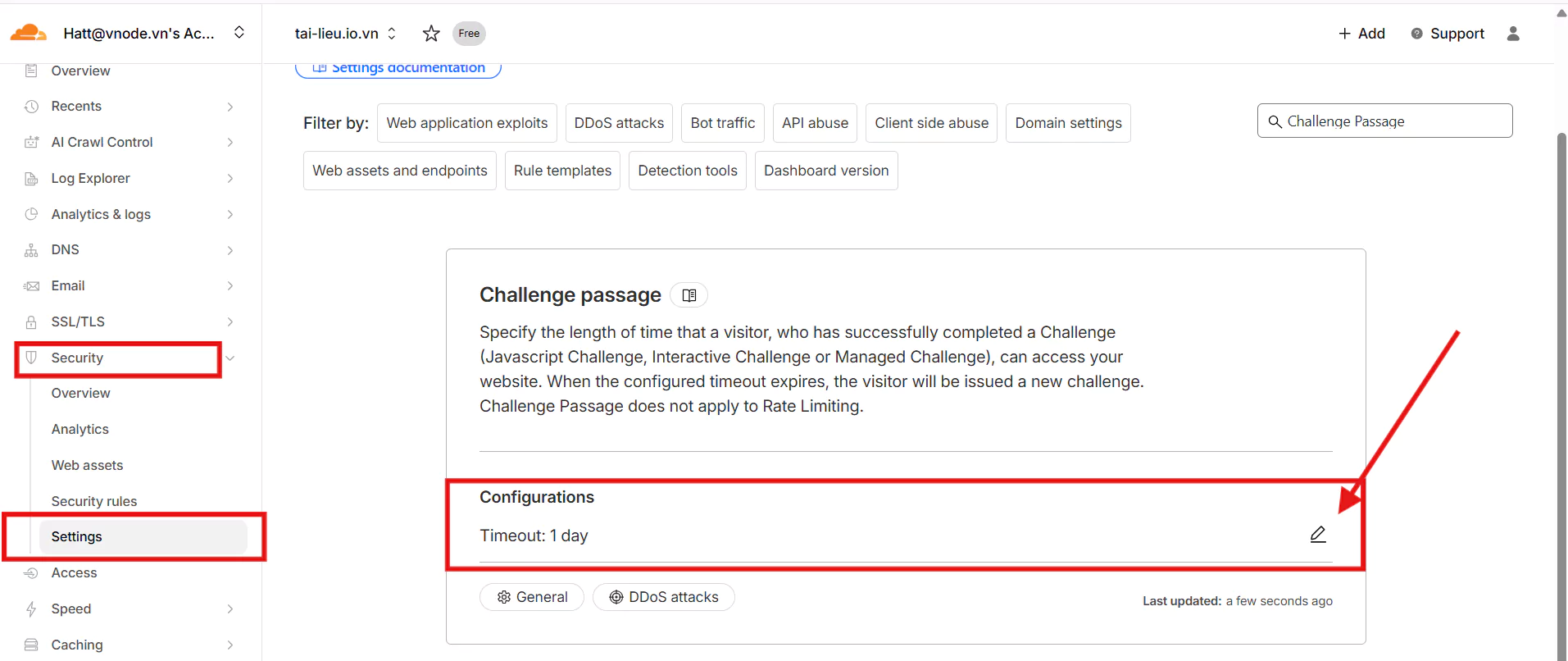
Task: Click the Add button in header
Action: [x=1361, y=34]
